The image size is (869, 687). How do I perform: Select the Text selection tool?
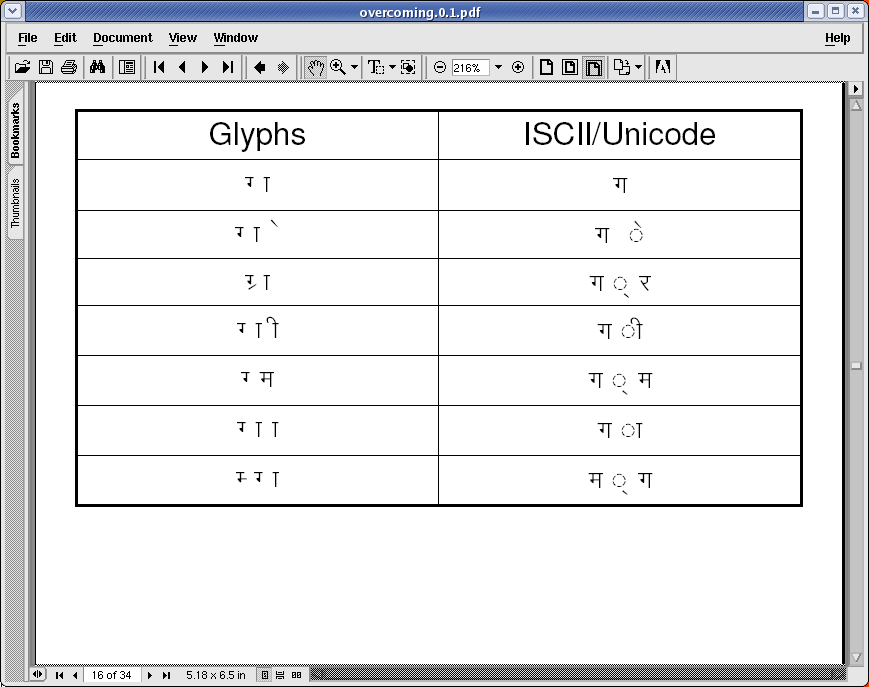pos(376,67)
